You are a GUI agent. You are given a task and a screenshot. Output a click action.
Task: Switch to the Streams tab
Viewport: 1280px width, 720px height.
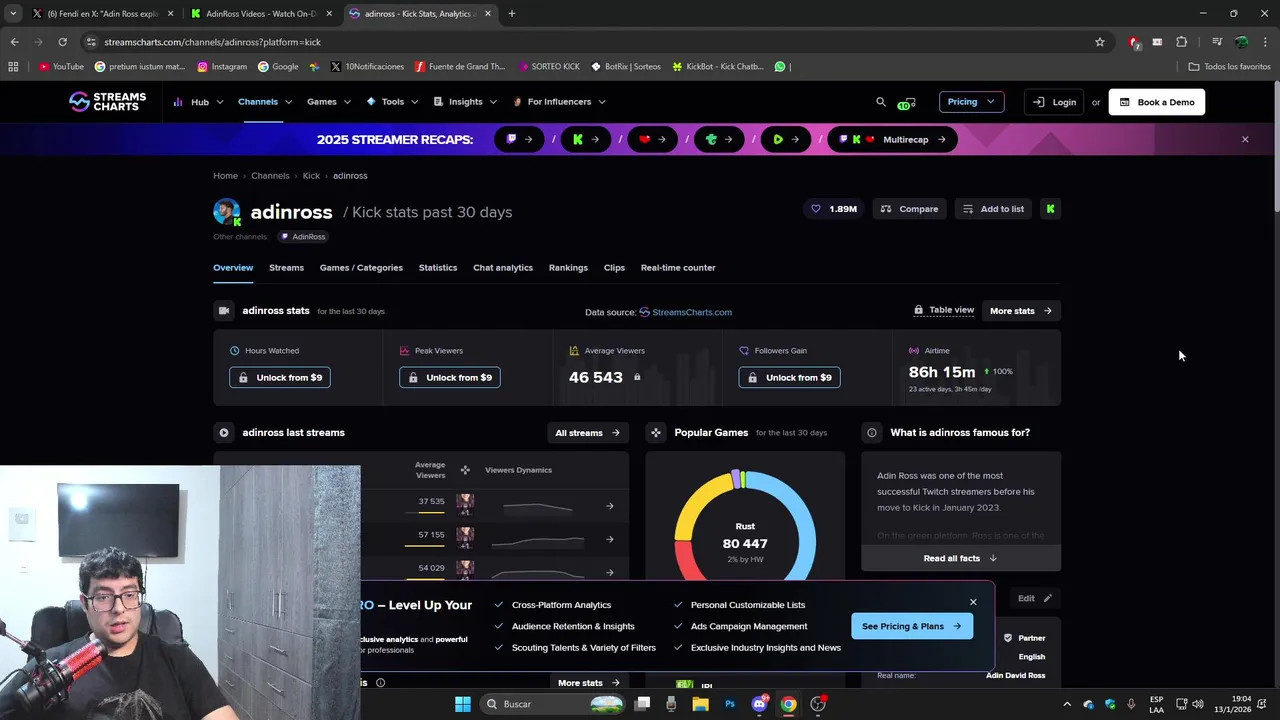(286, 268)
